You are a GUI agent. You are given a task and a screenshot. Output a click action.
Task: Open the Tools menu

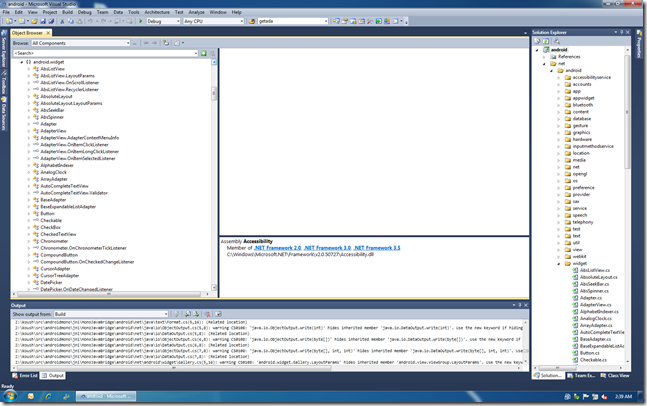134,12
